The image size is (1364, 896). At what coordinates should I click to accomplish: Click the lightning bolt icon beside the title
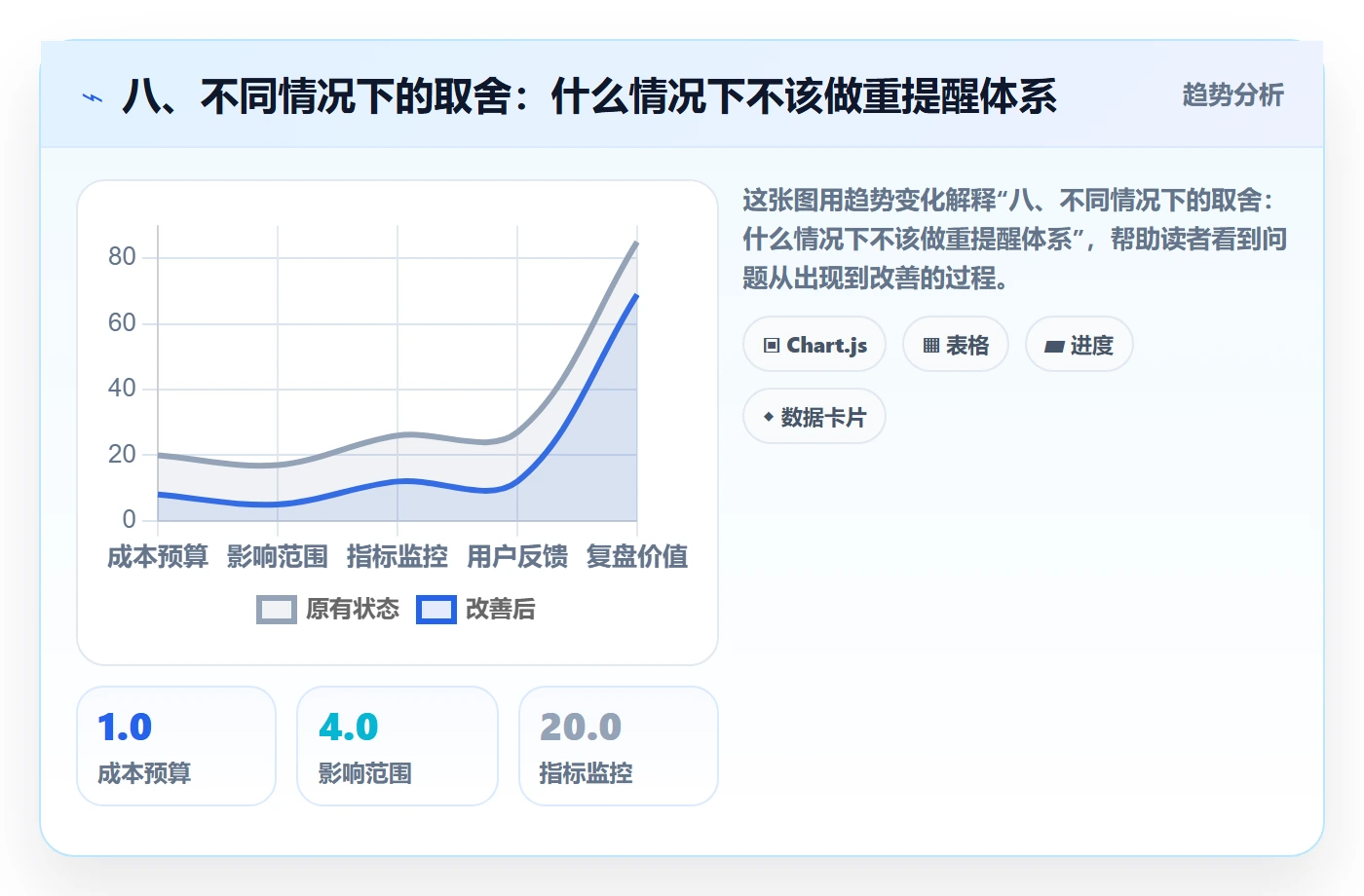[x=93, y=97]
